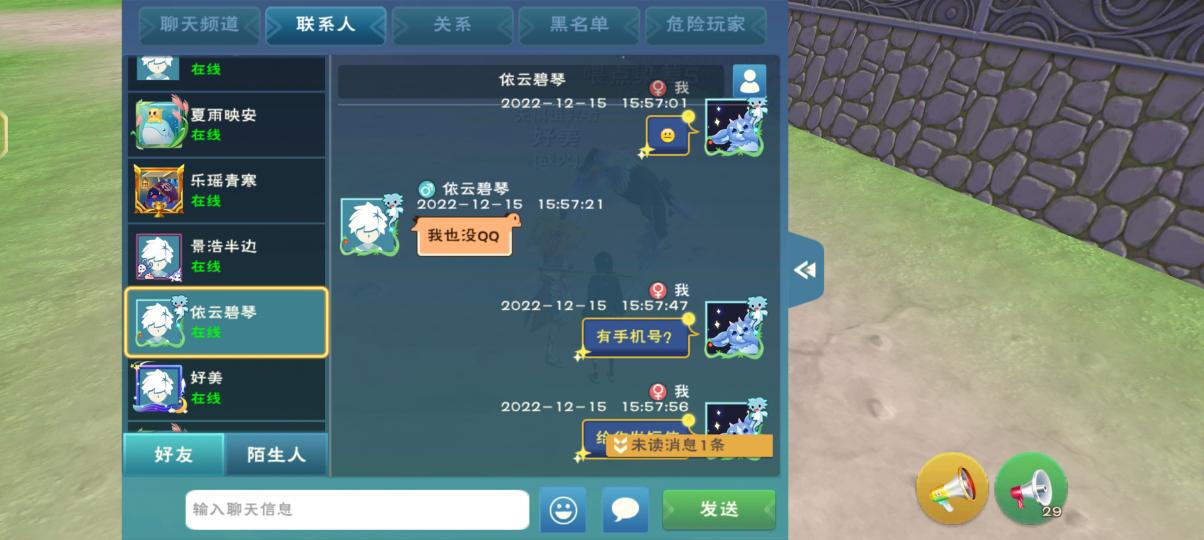Click the speech bubble quick-phrases icon
This screenshot has height=540, width=1204.
(625, 510)
